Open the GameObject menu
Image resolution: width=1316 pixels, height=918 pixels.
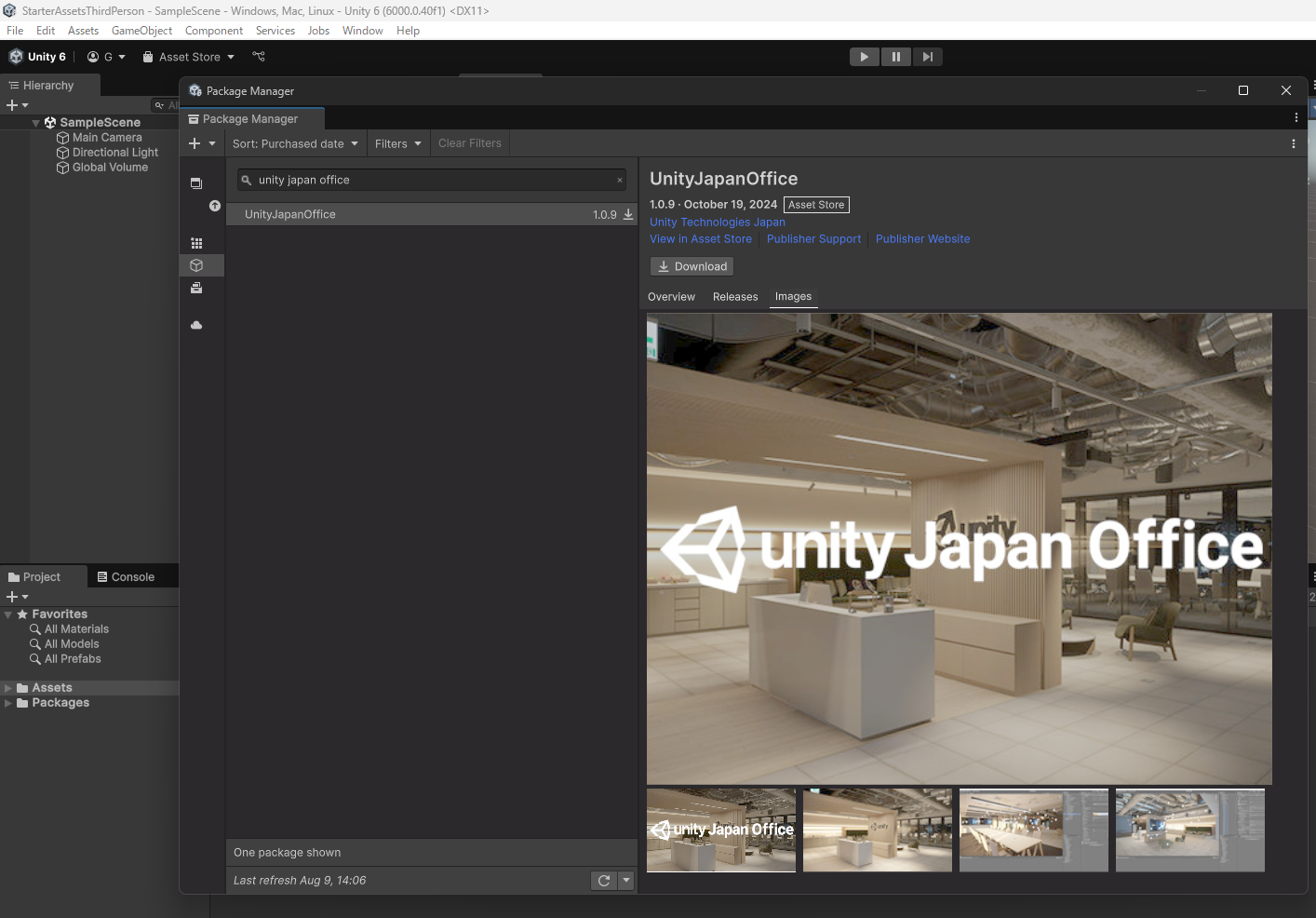point(141,31)
